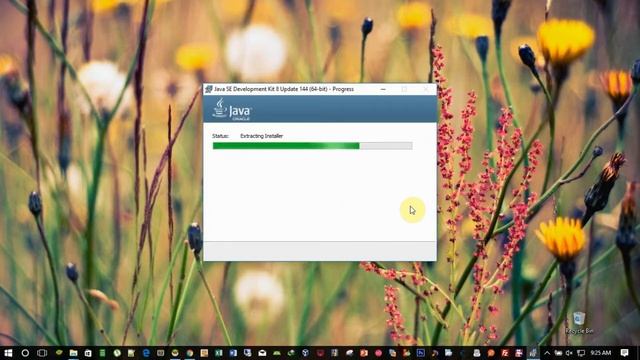
Task: Open the Mail app on the taskbar
Action: point(262,353)
